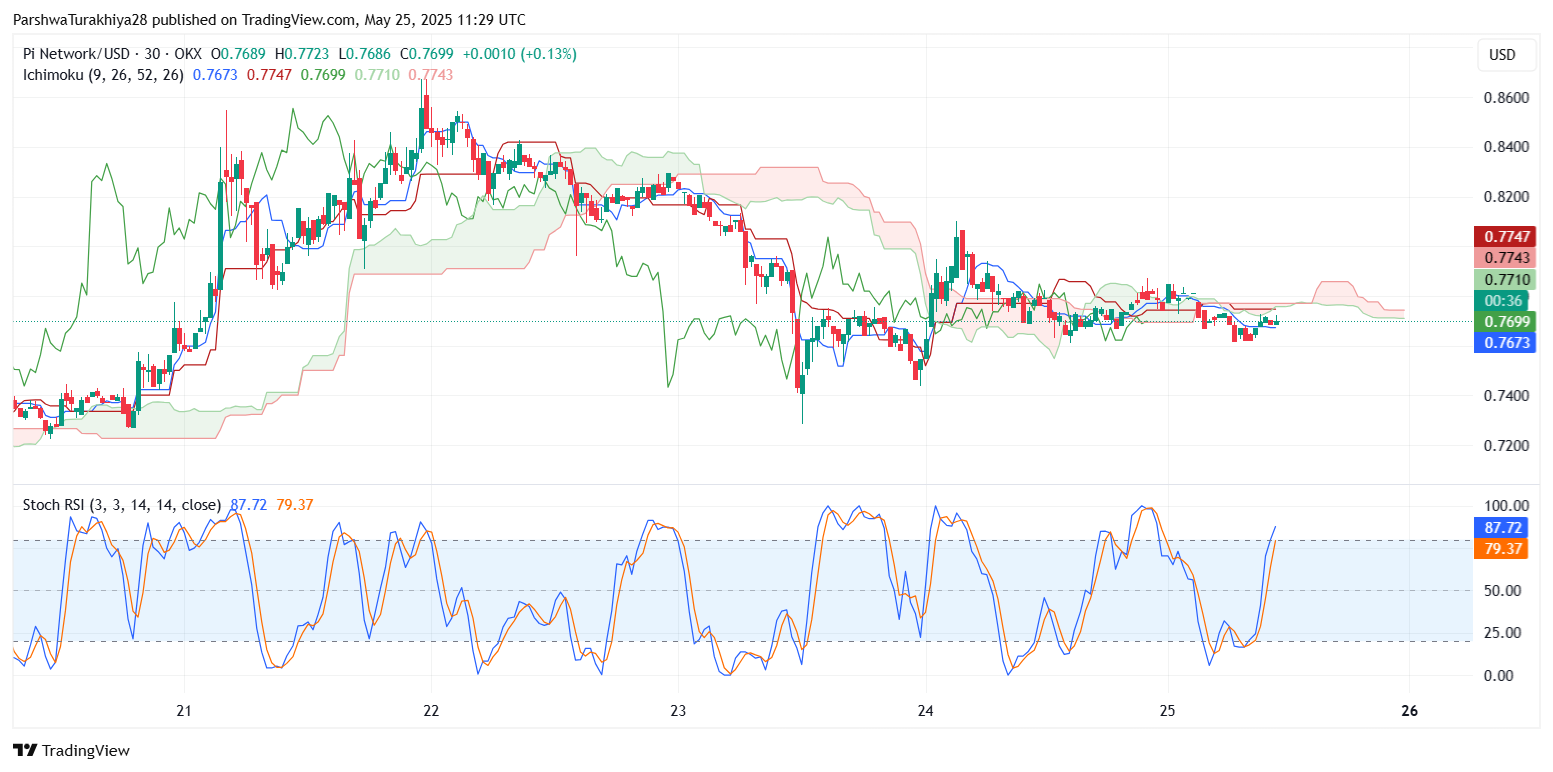Click the TradingView logo icon
The image size is (1553, 772).
[x=25, y=750]
